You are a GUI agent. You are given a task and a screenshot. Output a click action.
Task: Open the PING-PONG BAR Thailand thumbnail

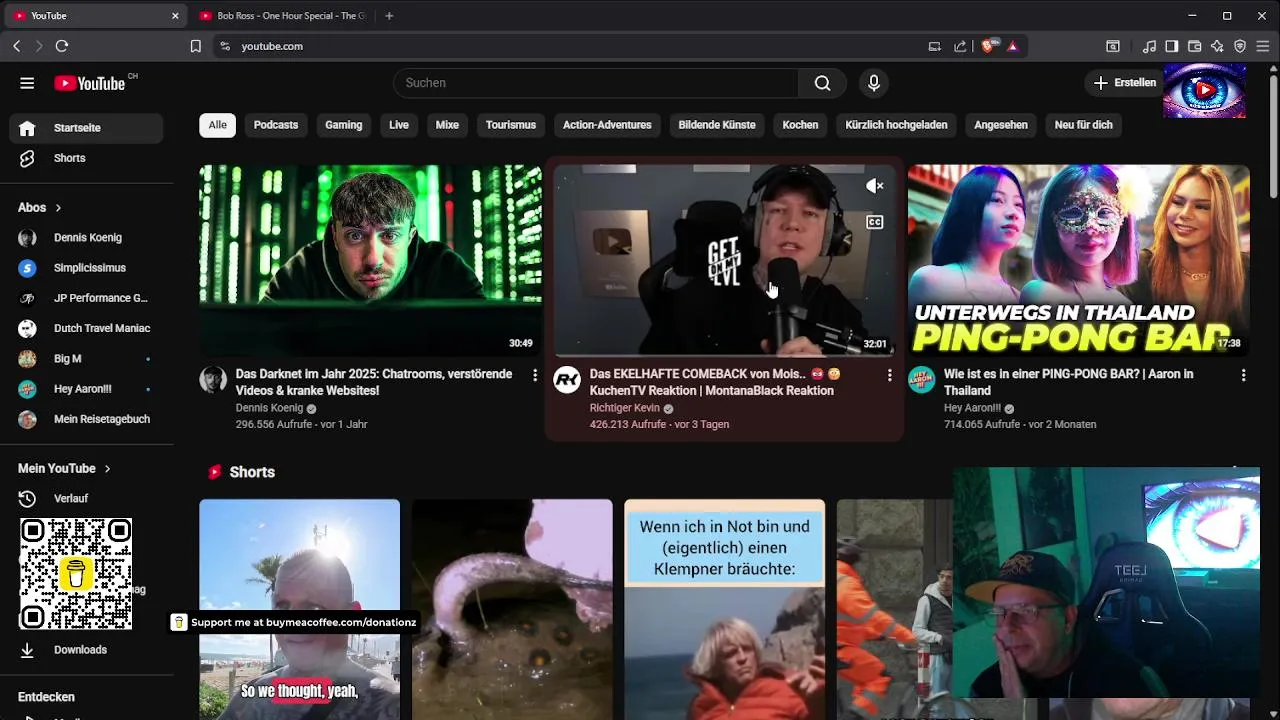tap(1078, 260)
